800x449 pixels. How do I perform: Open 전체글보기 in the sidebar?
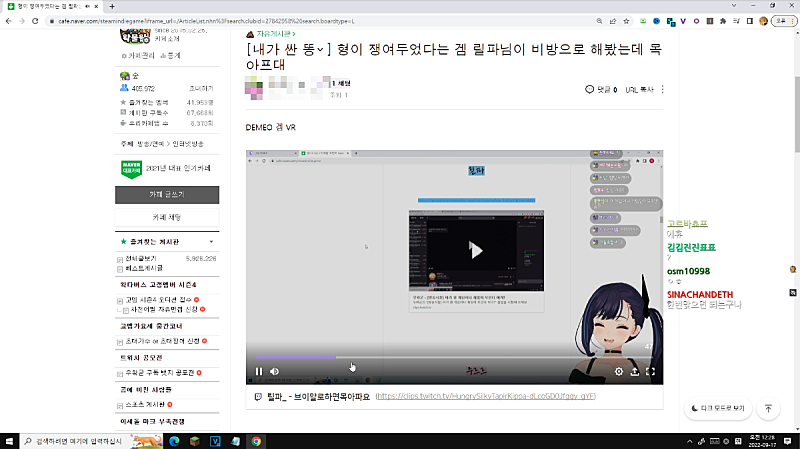(141, 259)
